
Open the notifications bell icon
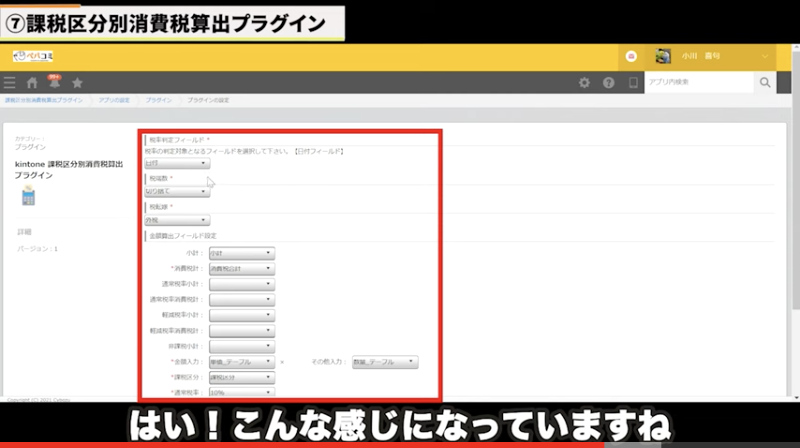click(x=54, y=82)
